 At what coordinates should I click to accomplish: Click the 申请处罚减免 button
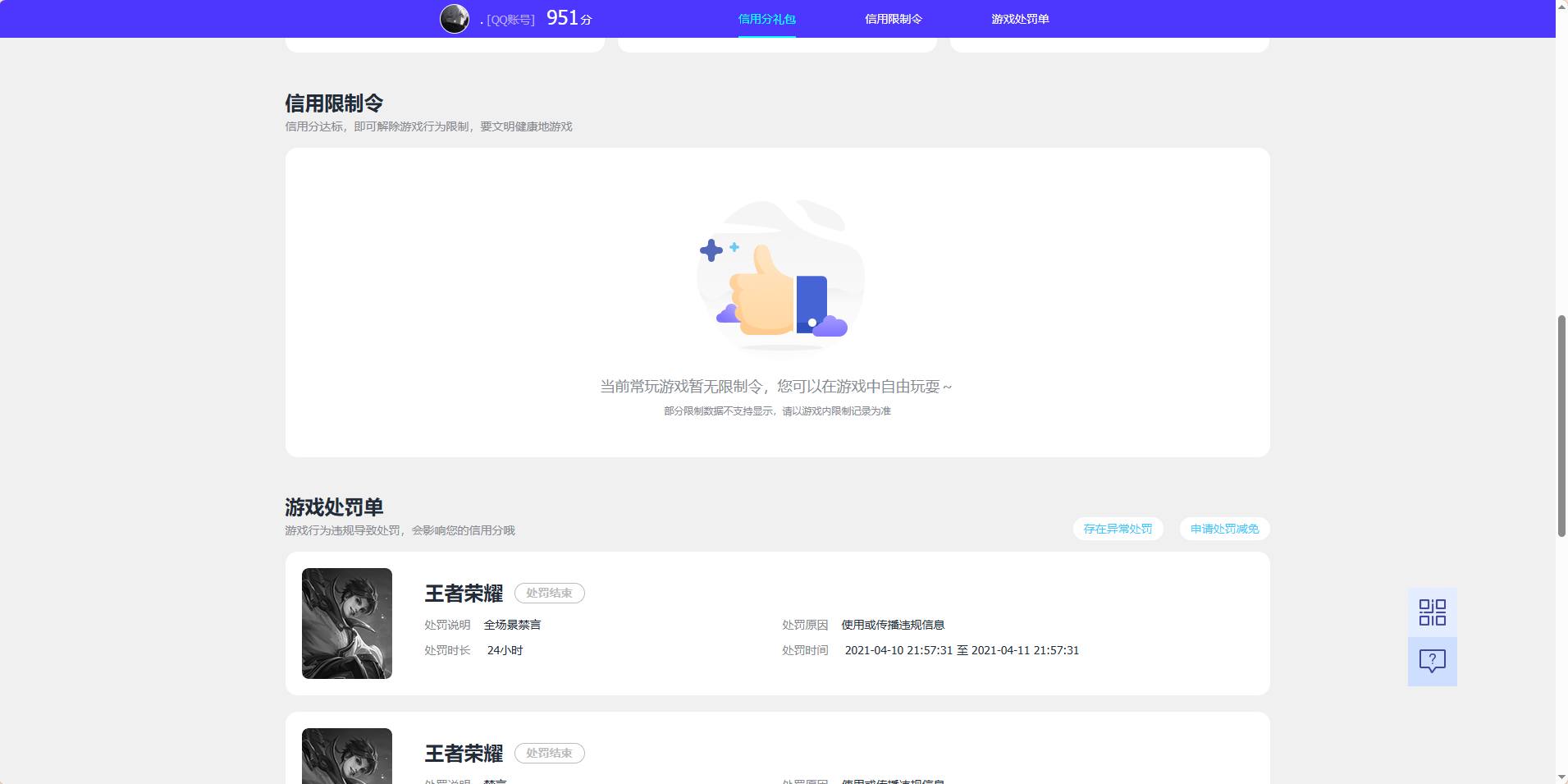click(x=1224, y=529)
